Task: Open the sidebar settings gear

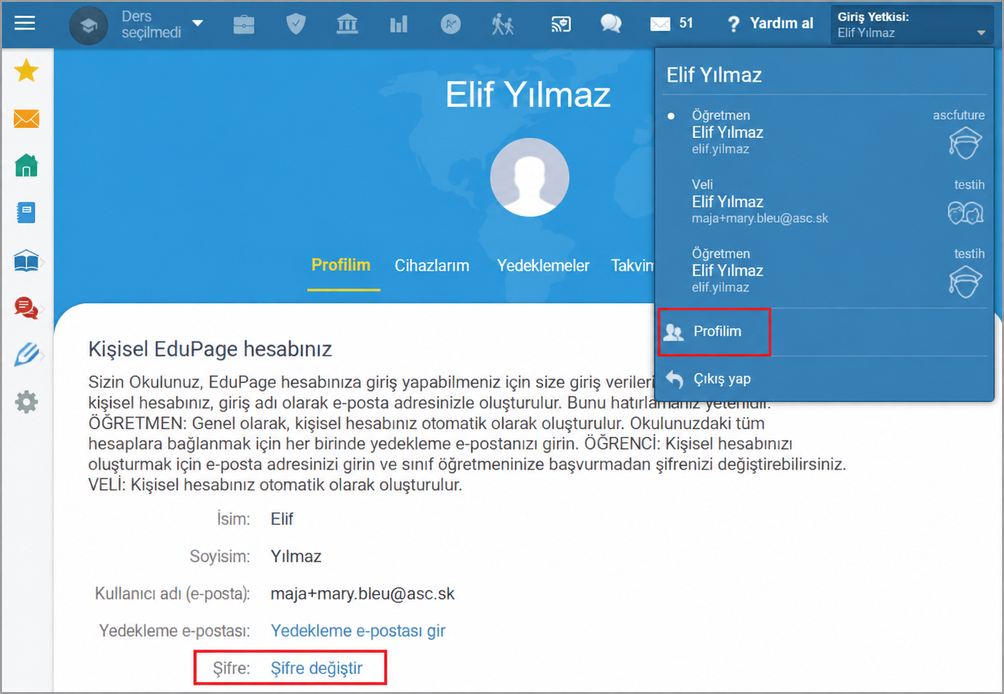Action: [x=26, y=402]
